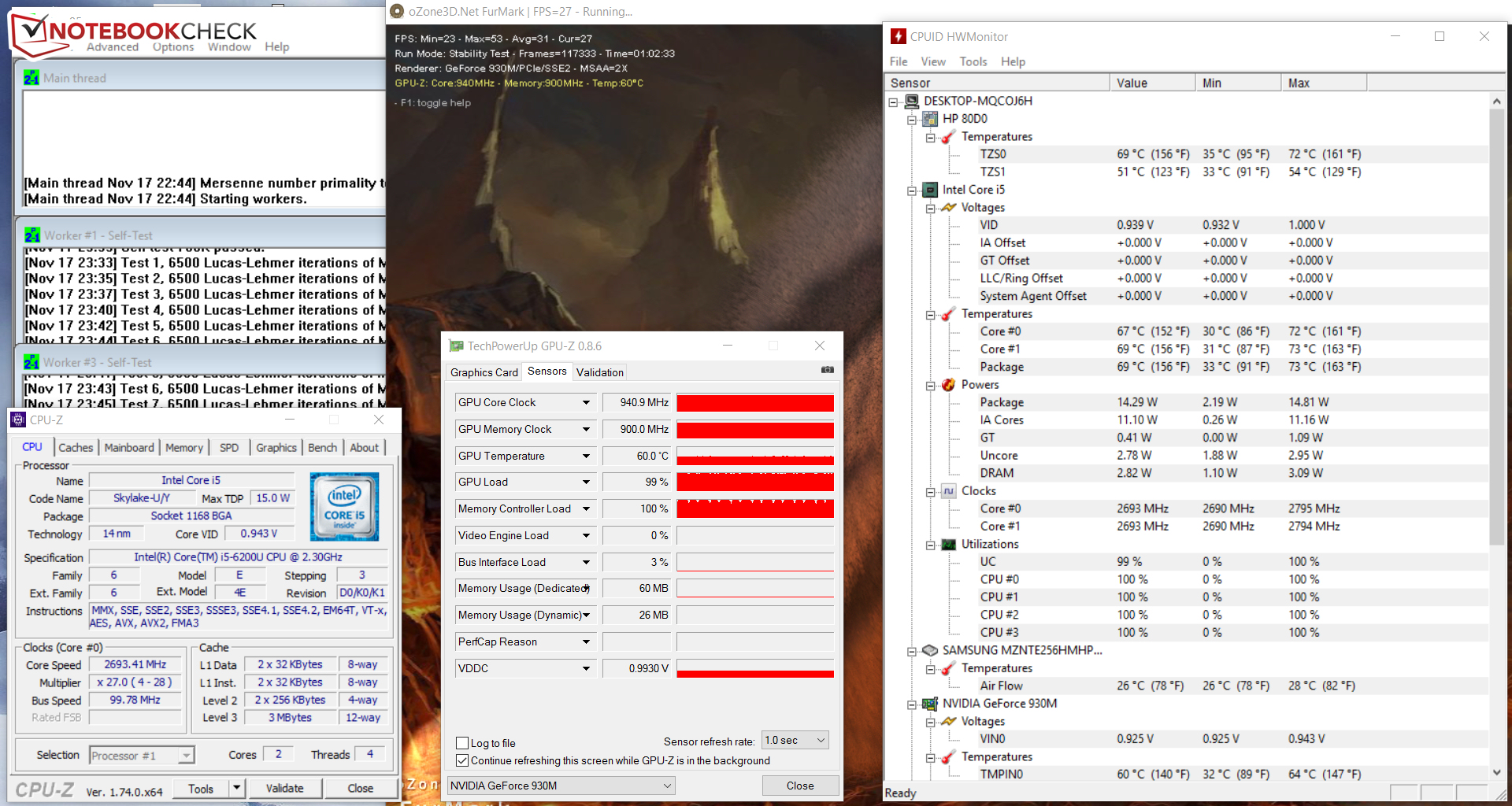Click the FurMark title bar icon
1512x806 pixels.
click(397, 11)
